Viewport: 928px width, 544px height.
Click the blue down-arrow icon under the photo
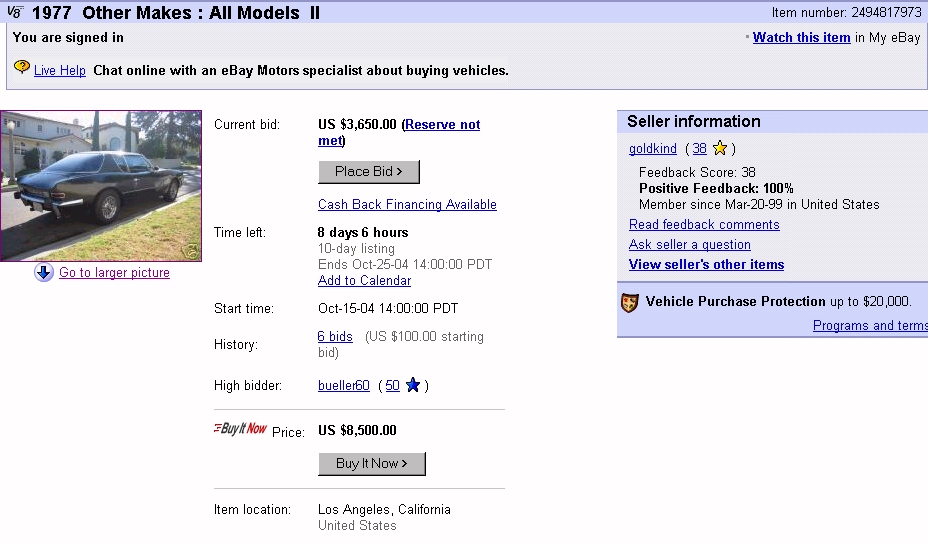[x=44, y=273]
